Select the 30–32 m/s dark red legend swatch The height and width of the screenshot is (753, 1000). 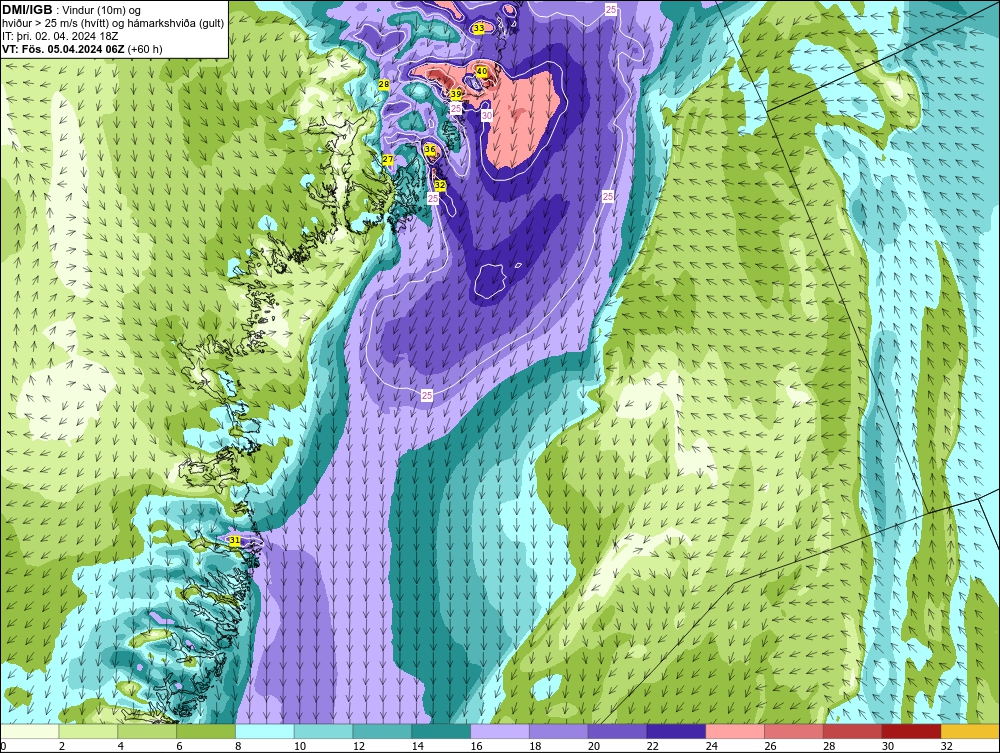tap(911, 731)
